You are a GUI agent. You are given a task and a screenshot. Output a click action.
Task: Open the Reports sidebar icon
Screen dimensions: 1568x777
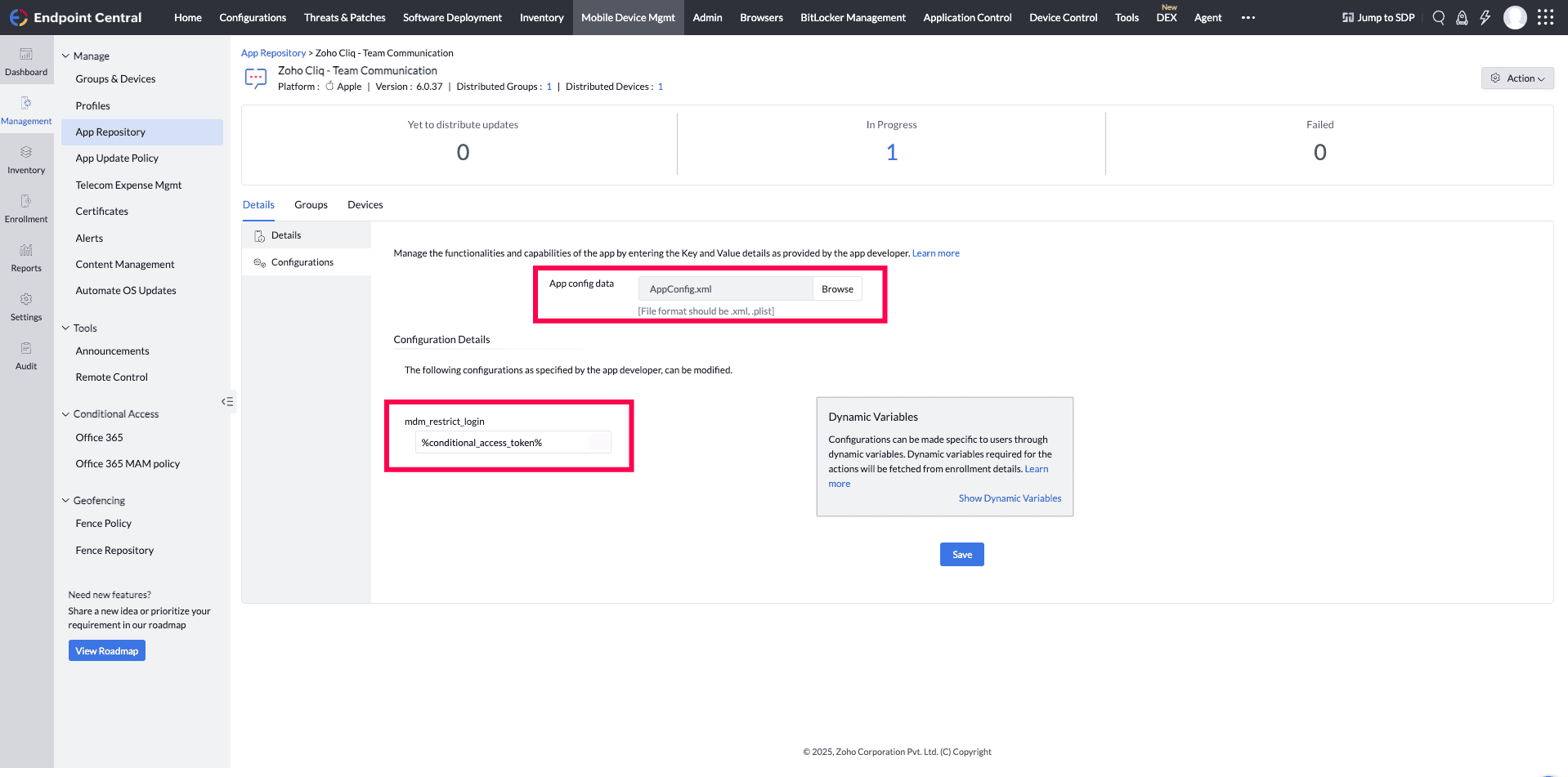point(26,258)
